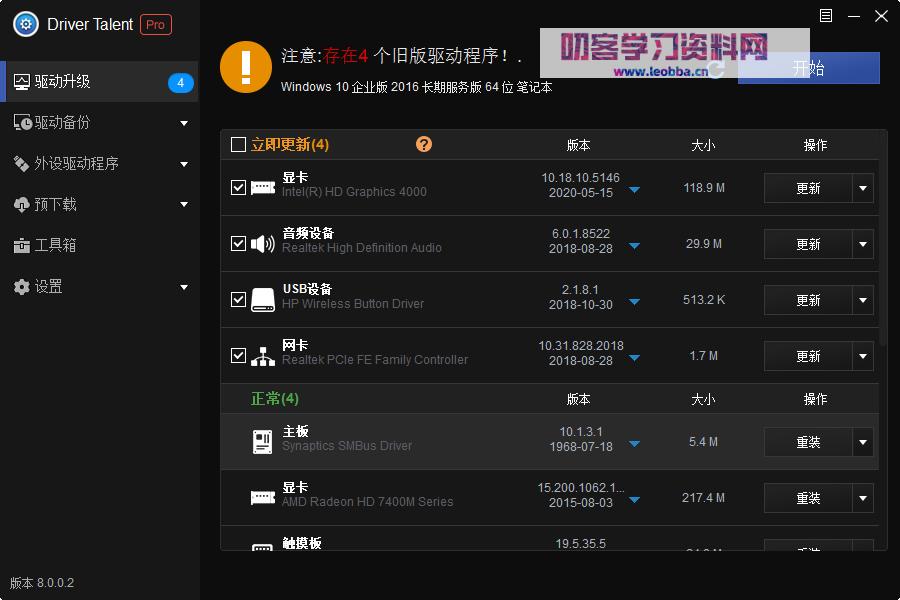Click the Driver Talent gear logo

(x=26, y=24)
